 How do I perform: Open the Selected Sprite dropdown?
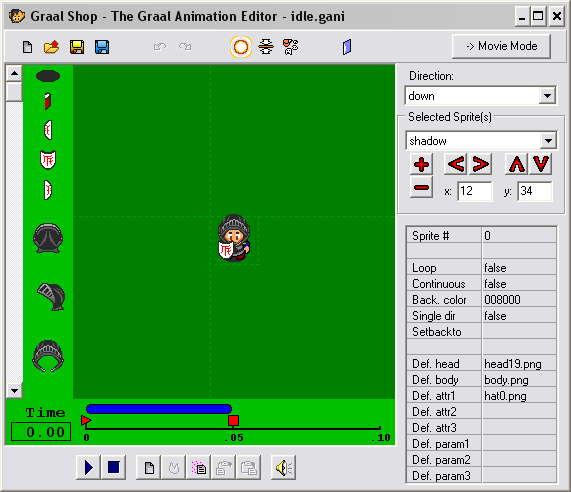tap(548, 141)
